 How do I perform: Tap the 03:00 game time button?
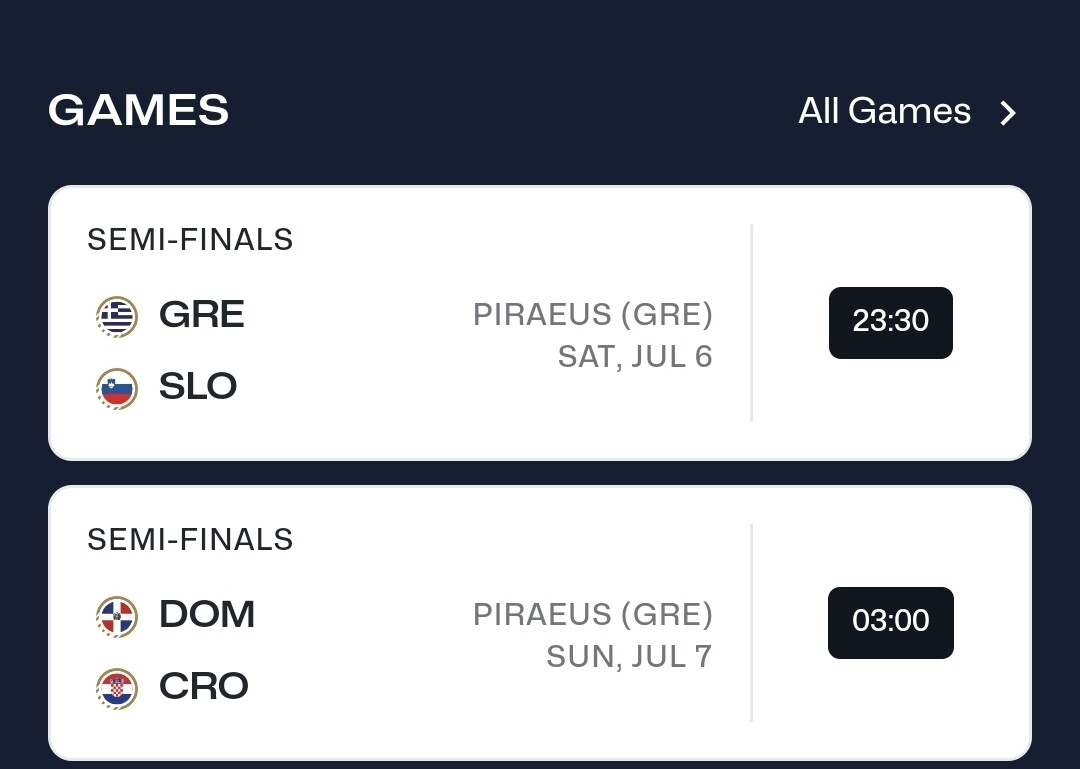click(890, 622)
